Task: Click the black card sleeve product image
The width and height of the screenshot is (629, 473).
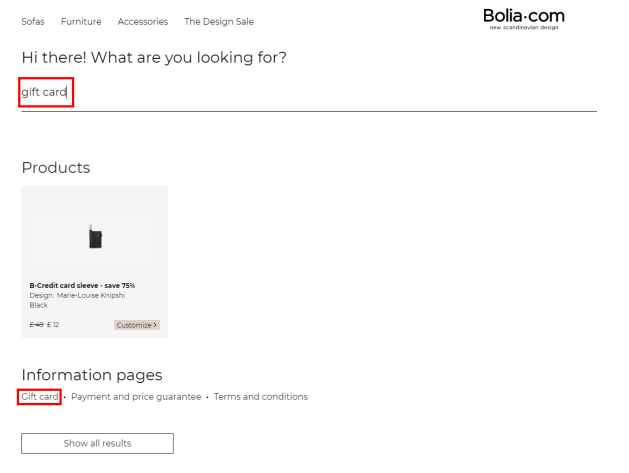Action: (x=95, y=238)
